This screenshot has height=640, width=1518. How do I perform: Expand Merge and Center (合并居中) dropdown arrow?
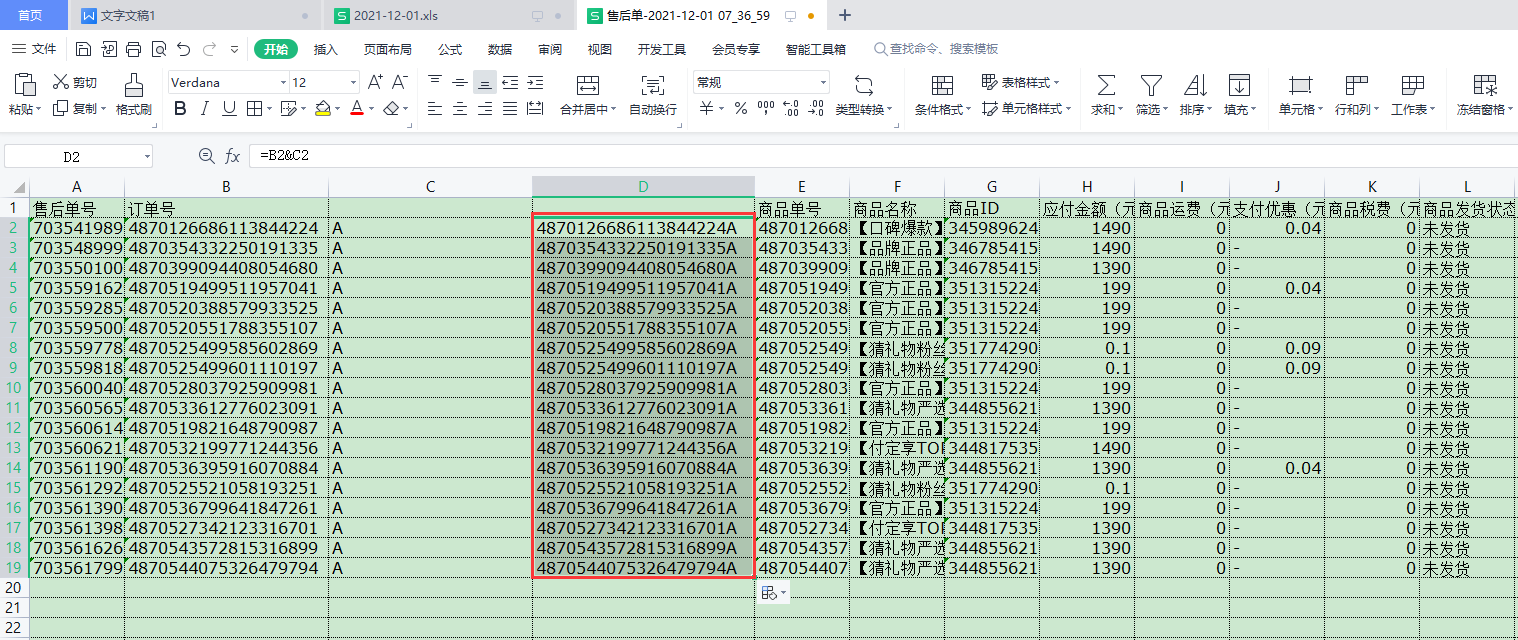click(613, 110)
